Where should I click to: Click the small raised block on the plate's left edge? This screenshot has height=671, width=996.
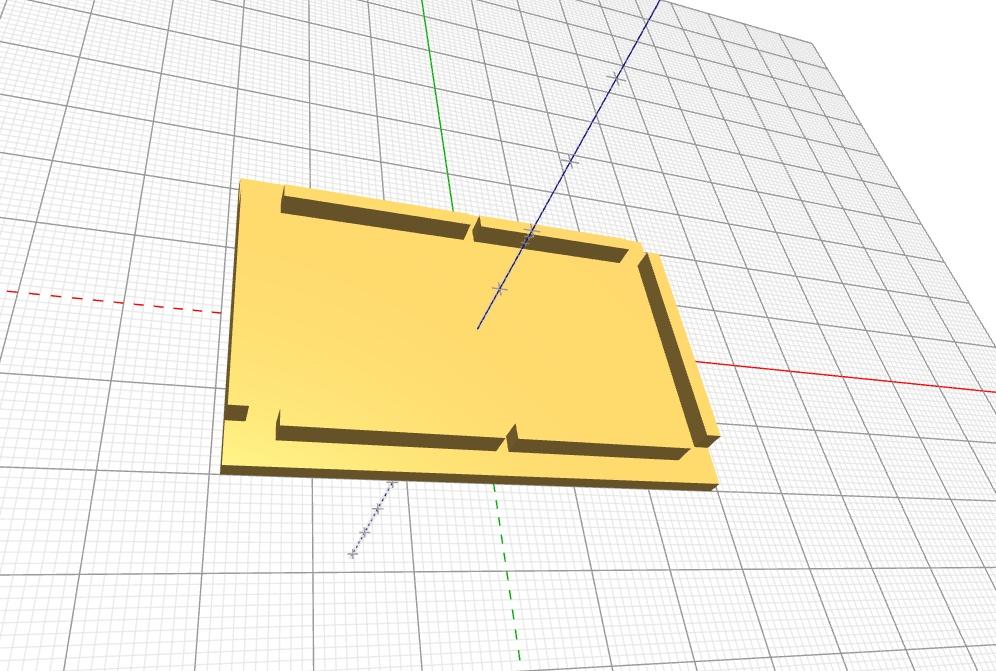point(237,412)
